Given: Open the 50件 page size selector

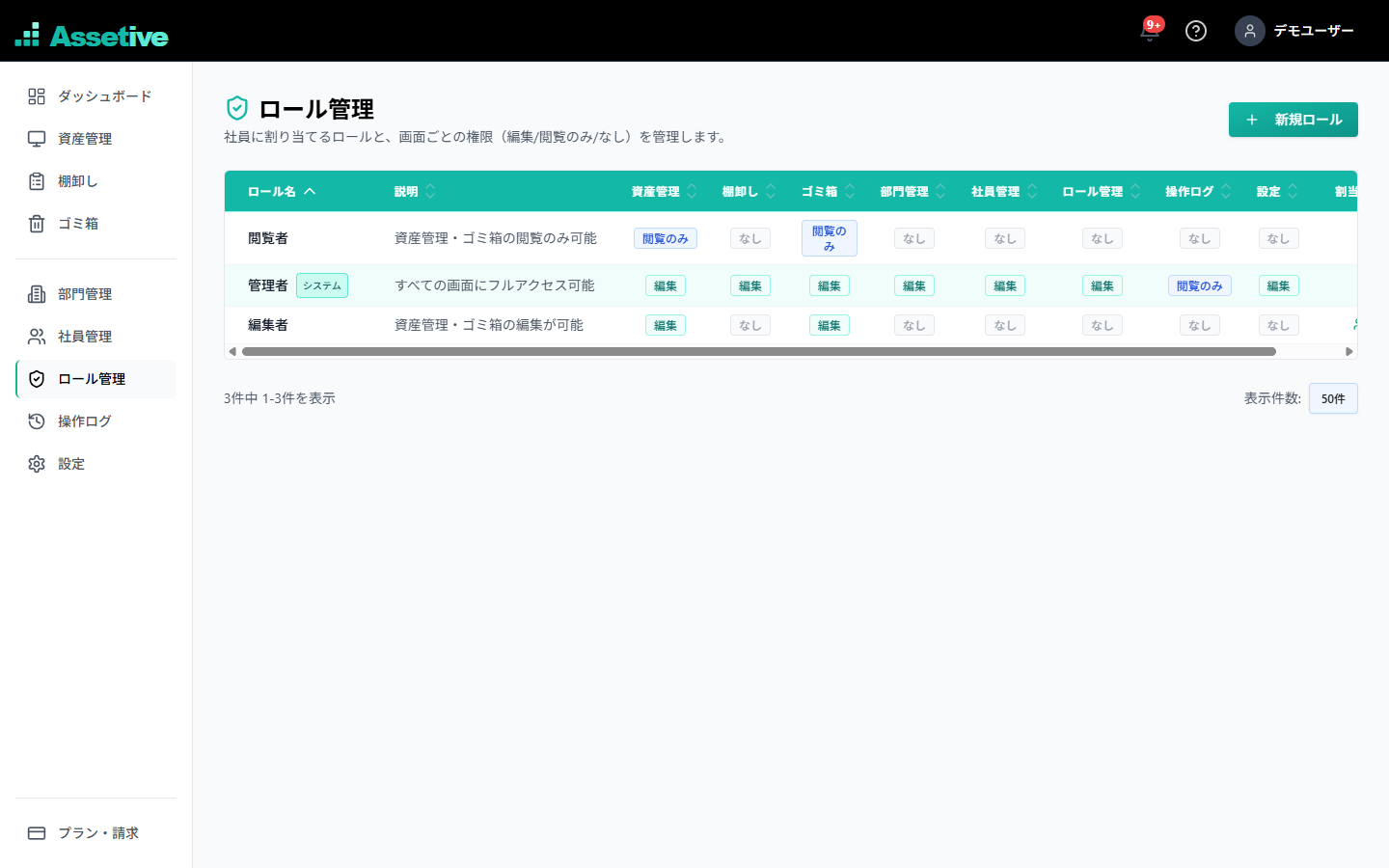Looking at the screenshot, I should coord(1333,398).
